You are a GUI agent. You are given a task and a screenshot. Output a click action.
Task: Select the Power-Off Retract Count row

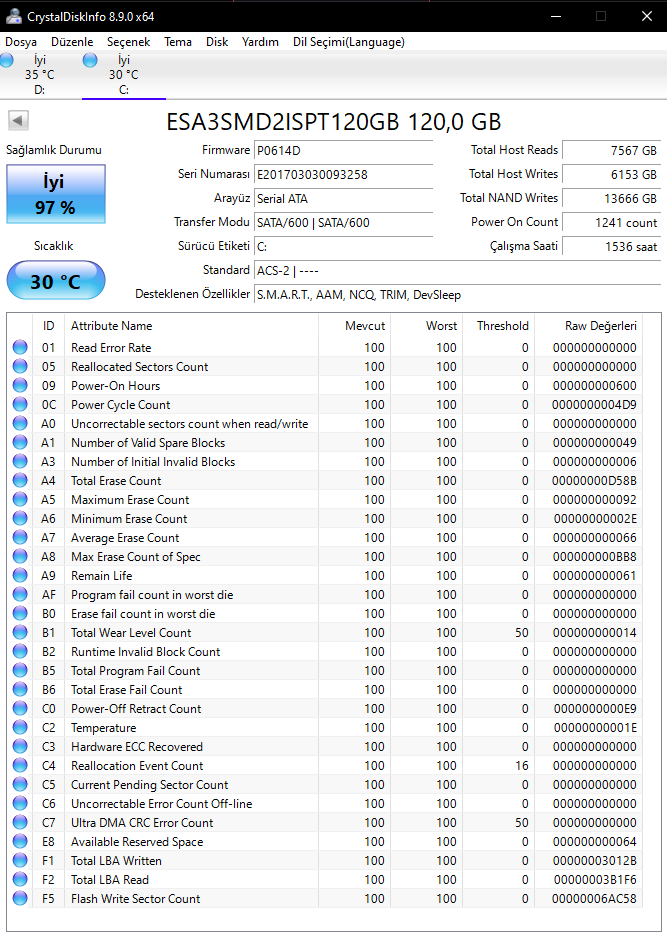pyautogui.click(x=326, y=709)
